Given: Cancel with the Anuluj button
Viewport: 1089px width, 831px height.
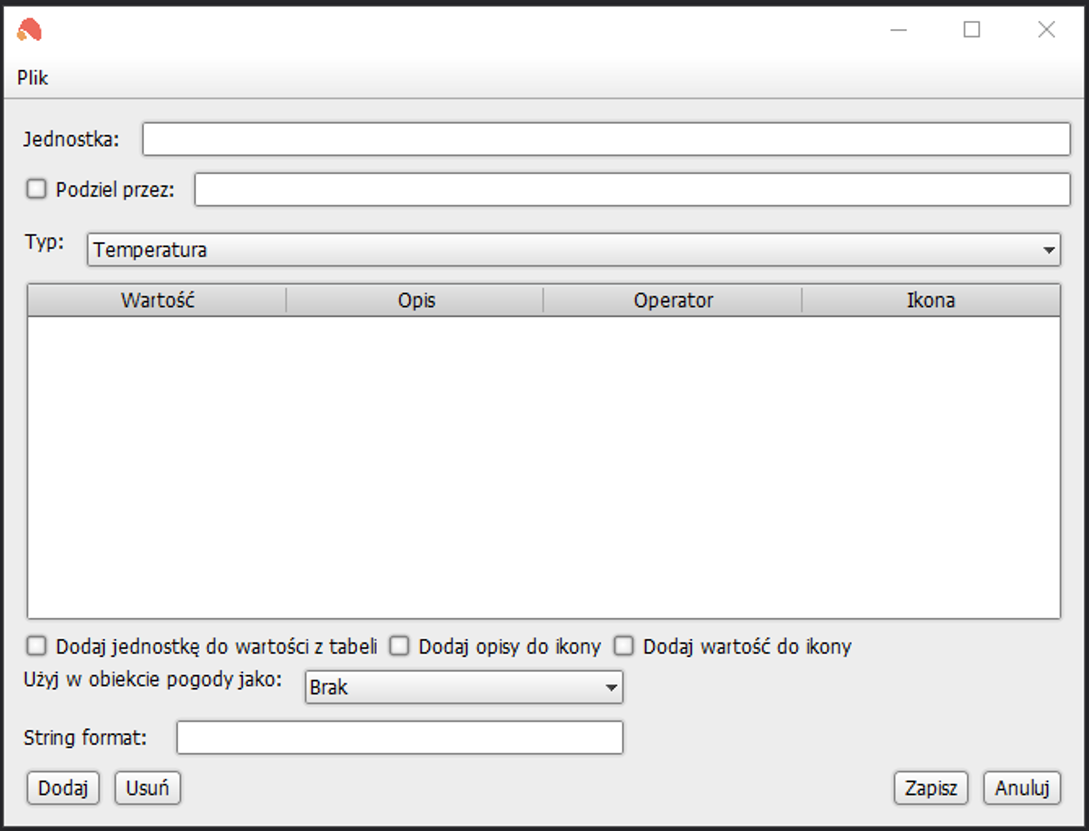Looking at the screenshot, I should coord(1022,788).
